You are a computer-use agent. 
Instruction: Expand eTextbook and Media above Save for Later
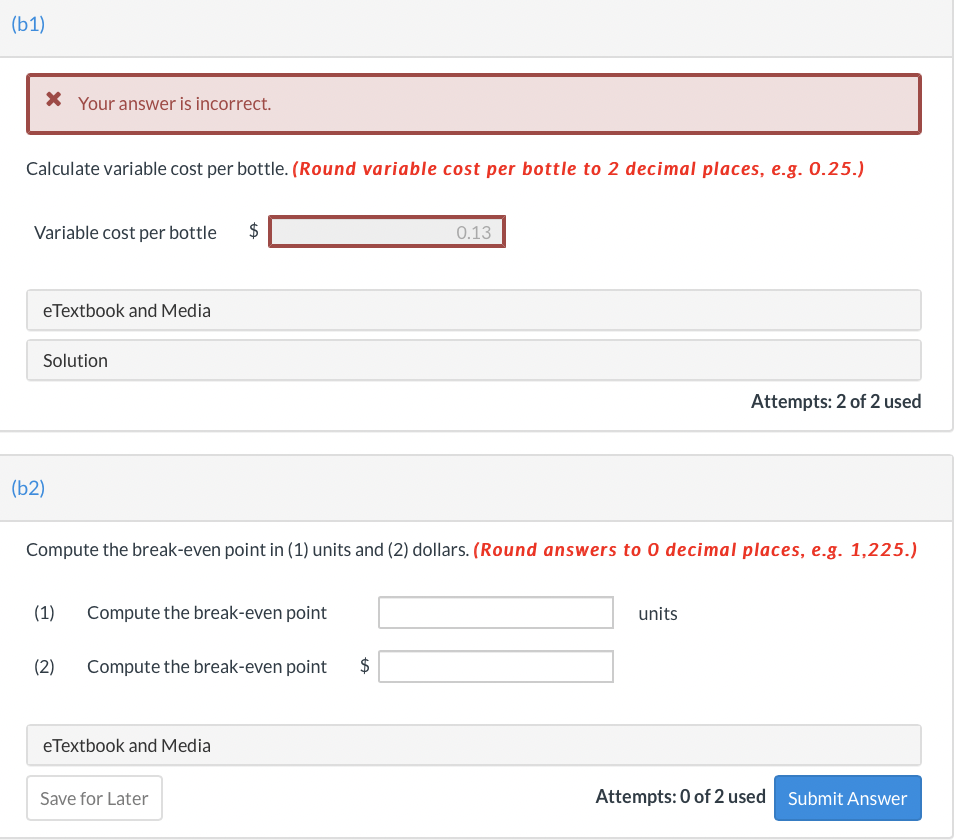(x=473, y=745)
